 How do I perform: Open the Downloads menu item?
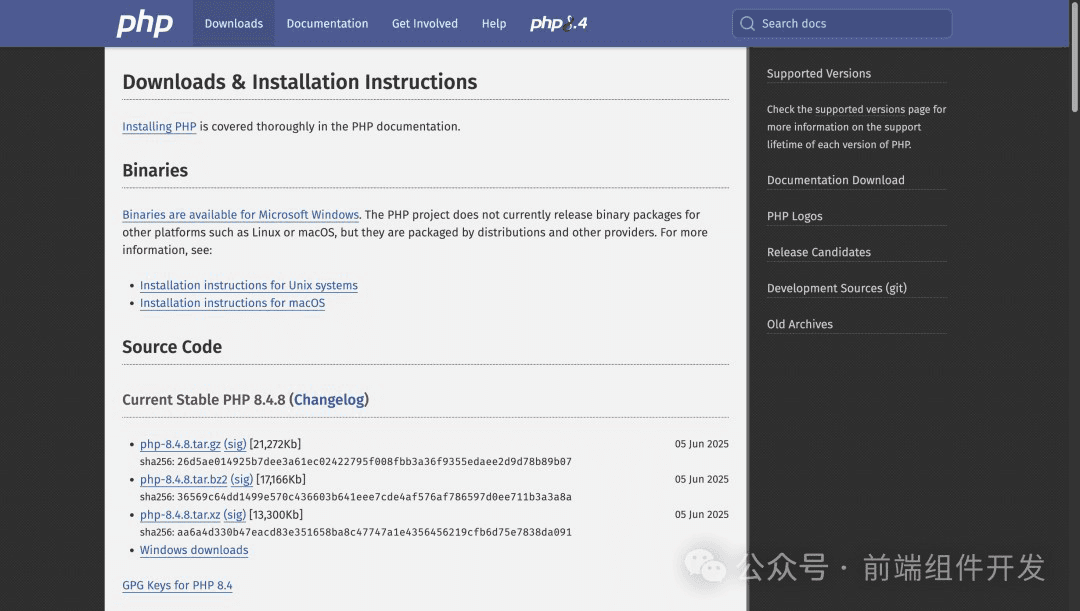[x=233, y=23]
